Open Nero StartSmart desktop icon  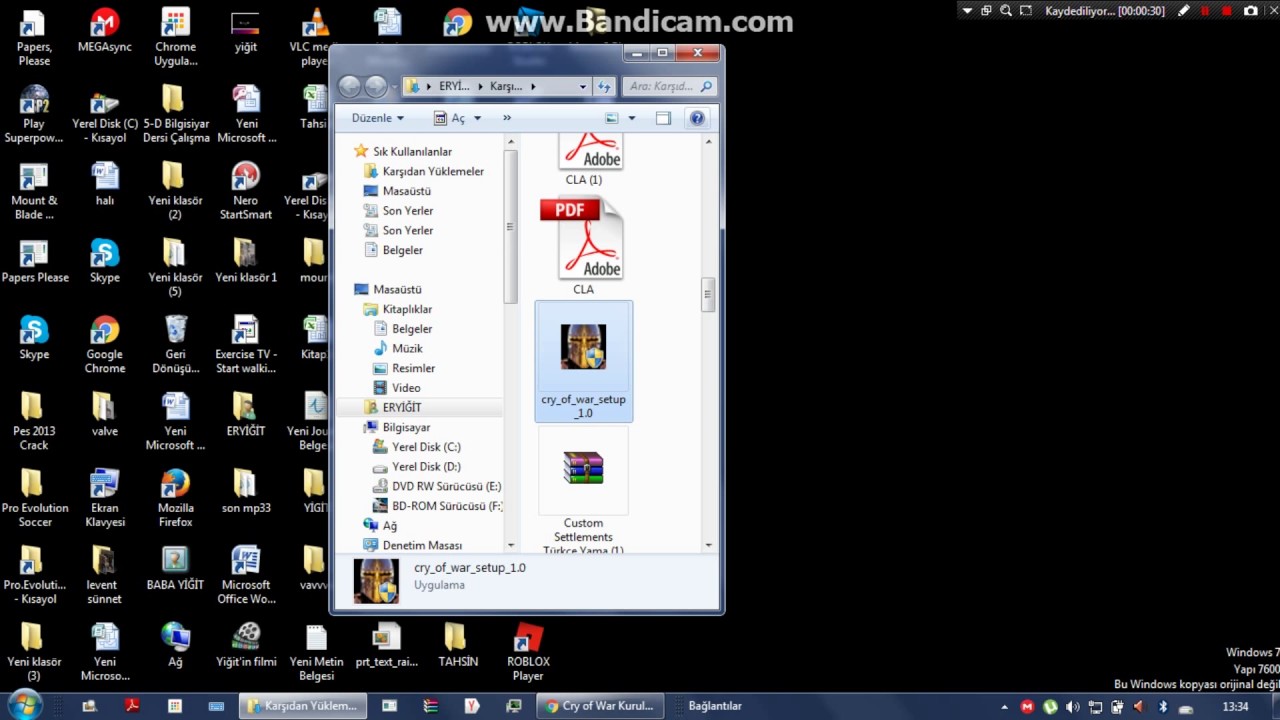(x=246, y=191)
